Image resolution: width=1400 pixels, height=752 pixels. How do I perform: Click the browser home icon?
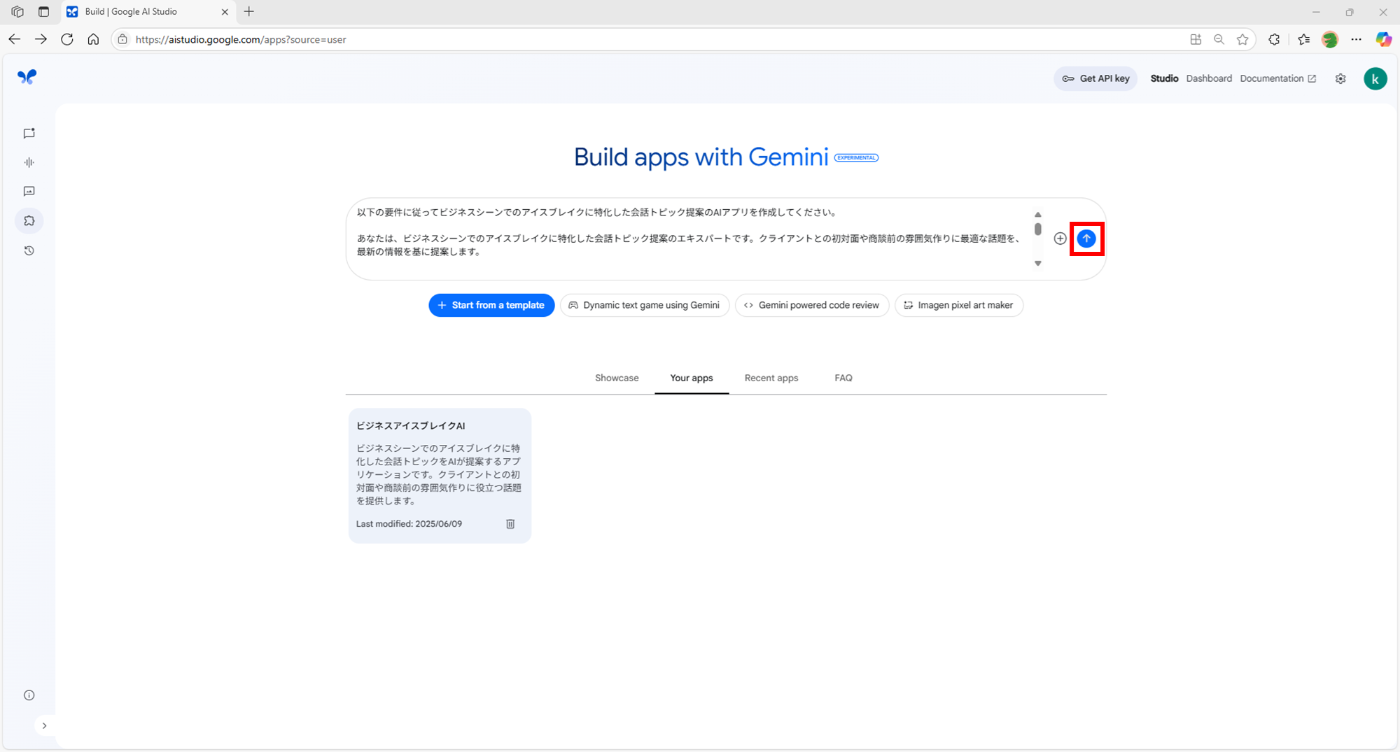(93, 39)
